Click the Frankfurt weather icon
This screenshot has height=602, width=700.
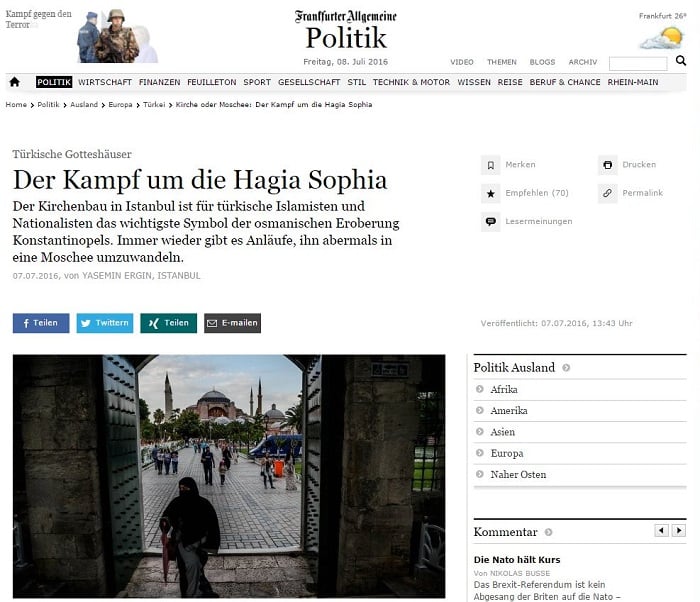(x=662, y=38)
